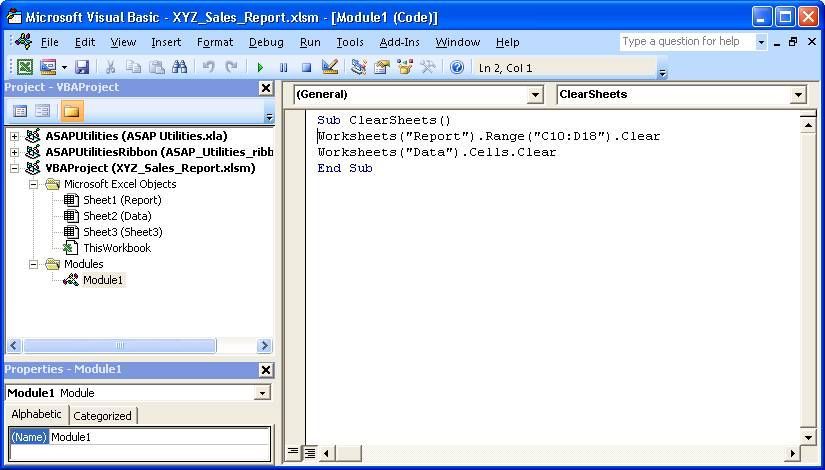The height and width of the screenshot is (470, 825).
Task: Open Module1 Module properties dropdown
Action: pos(261,393)
